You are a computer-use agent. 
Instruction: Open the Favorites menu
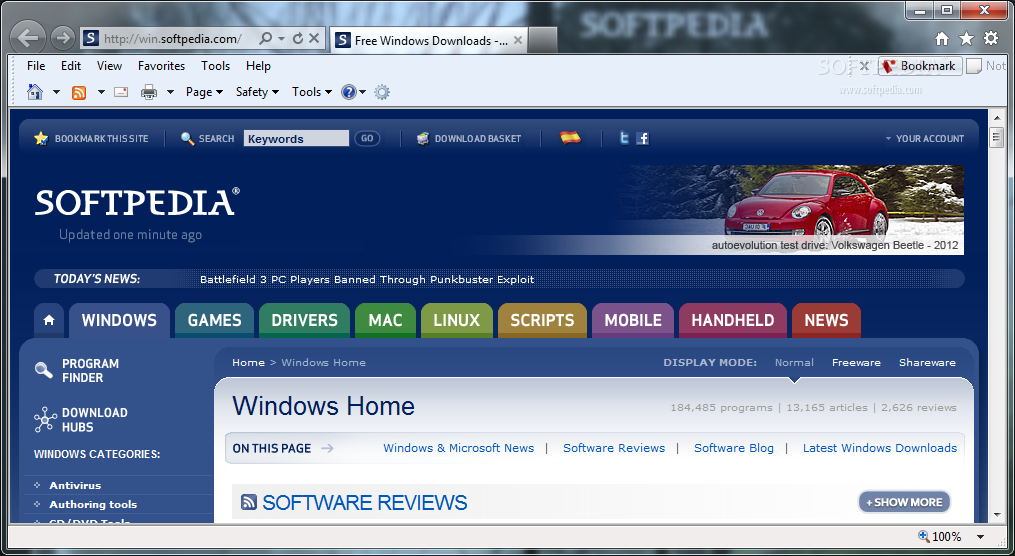[161, 66]
